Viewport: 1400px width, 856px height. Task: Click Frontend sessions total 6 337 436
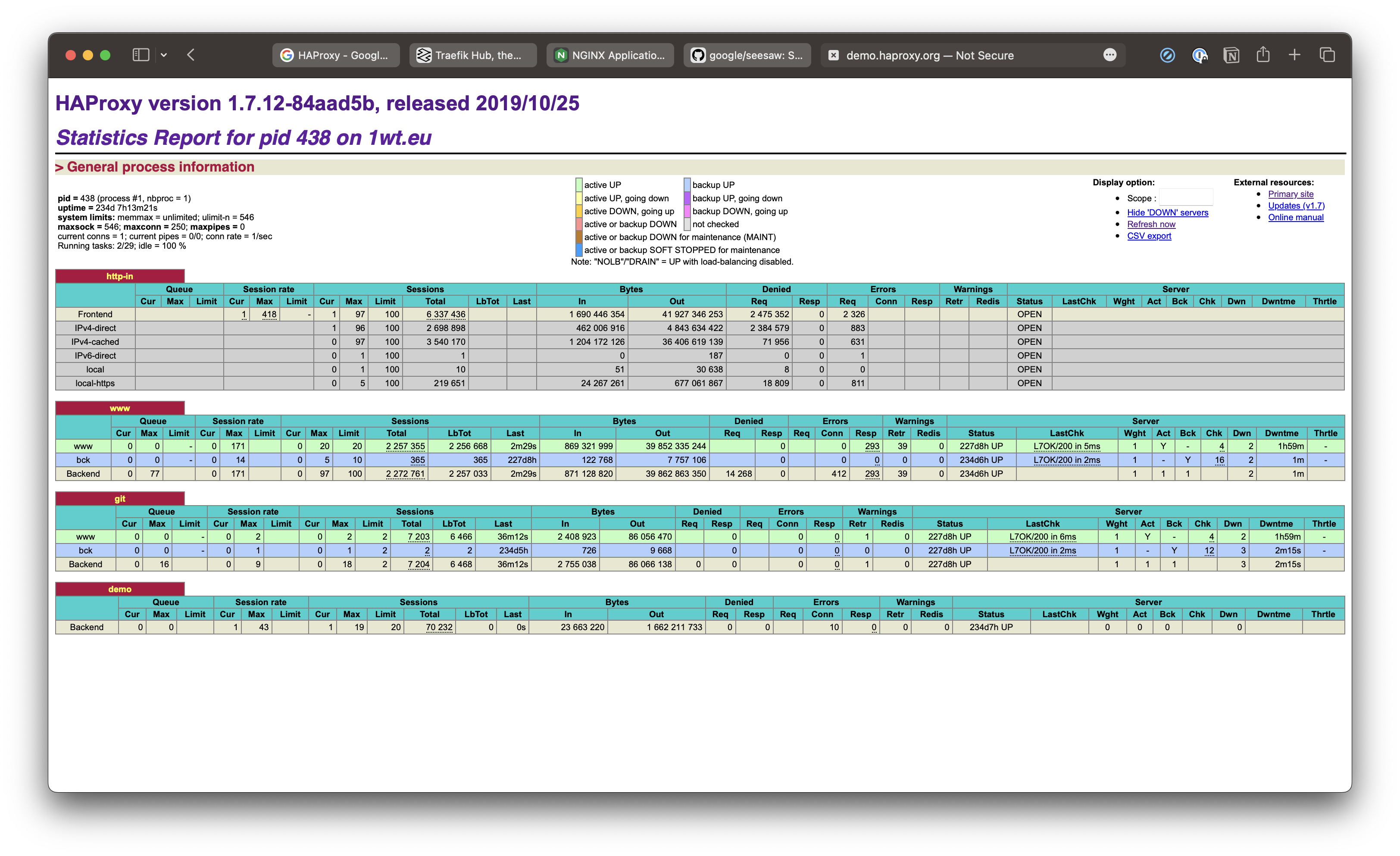(445, 314)
